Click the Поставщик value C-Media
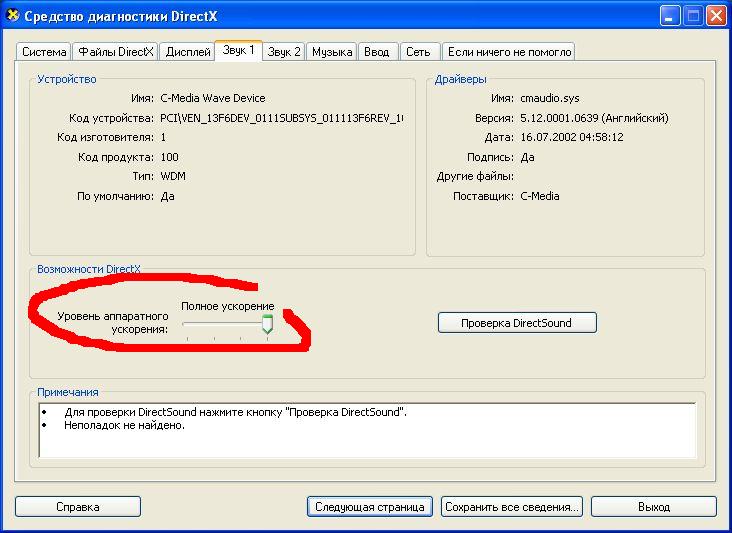732x533 pixels. (540, 196)
